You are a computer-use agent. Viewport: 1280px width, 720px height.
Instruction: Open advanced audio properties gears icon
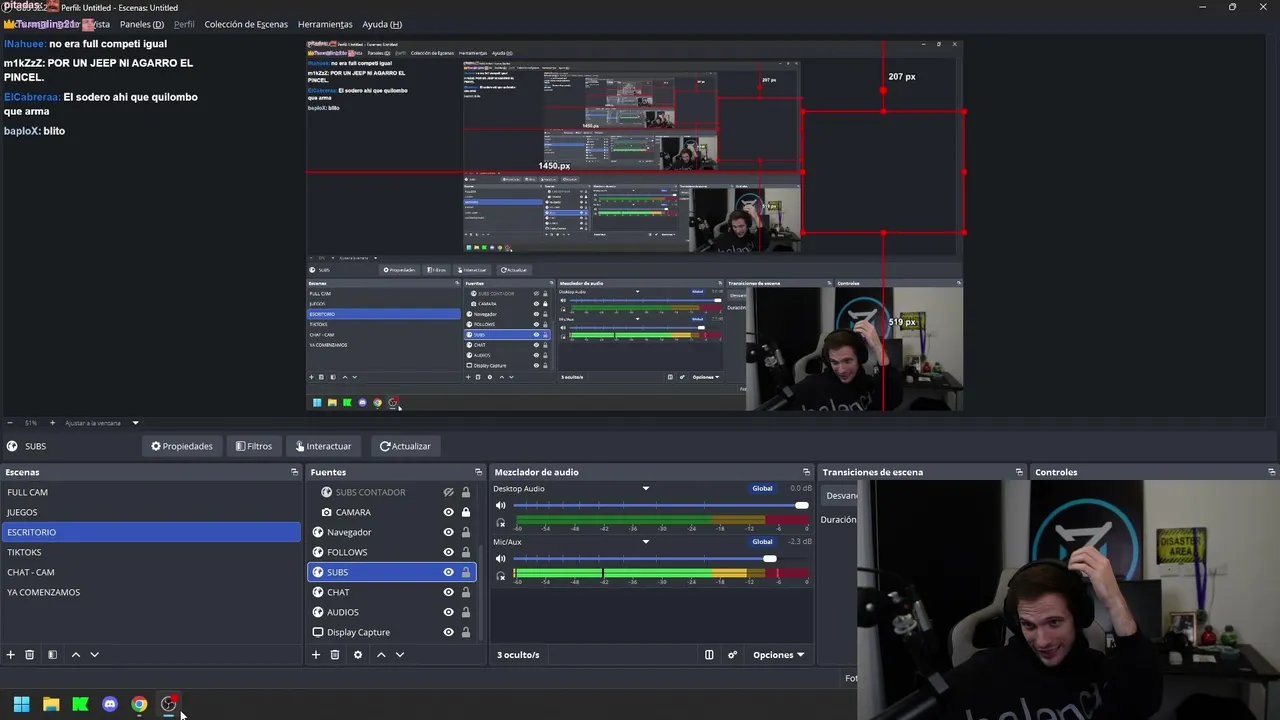pos(732,655)
